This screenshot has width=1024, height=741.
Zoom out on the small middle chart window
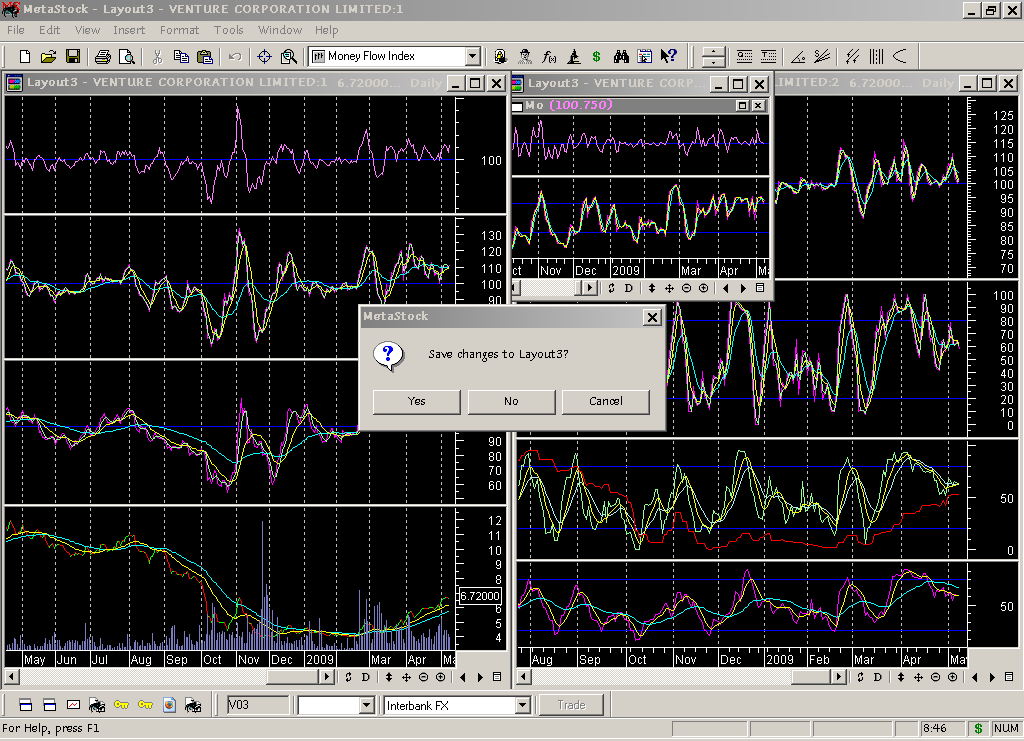[x=686, y=288]
